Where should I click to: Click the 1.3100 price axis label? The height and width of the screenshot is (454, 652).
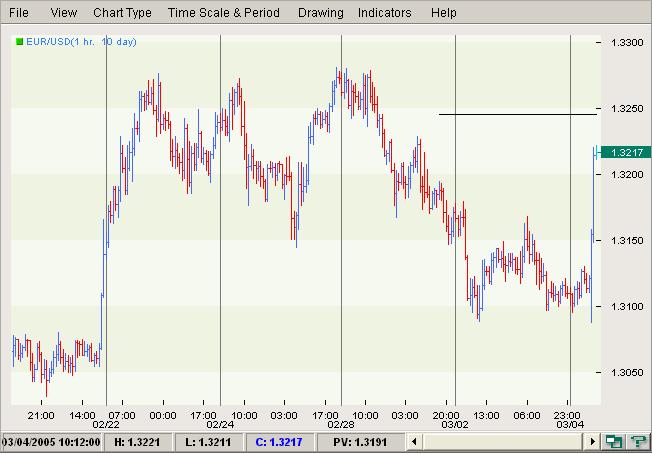pos(627,306)
